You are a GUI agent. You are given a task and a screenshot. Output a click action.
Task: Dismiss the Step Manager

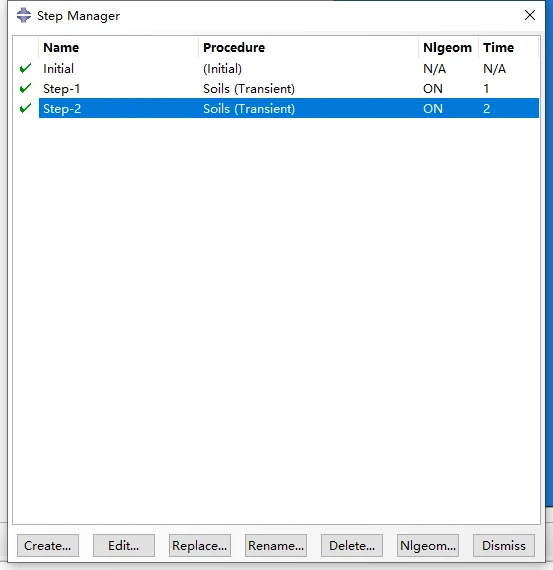pyautogui.click(x=504, y=545)
